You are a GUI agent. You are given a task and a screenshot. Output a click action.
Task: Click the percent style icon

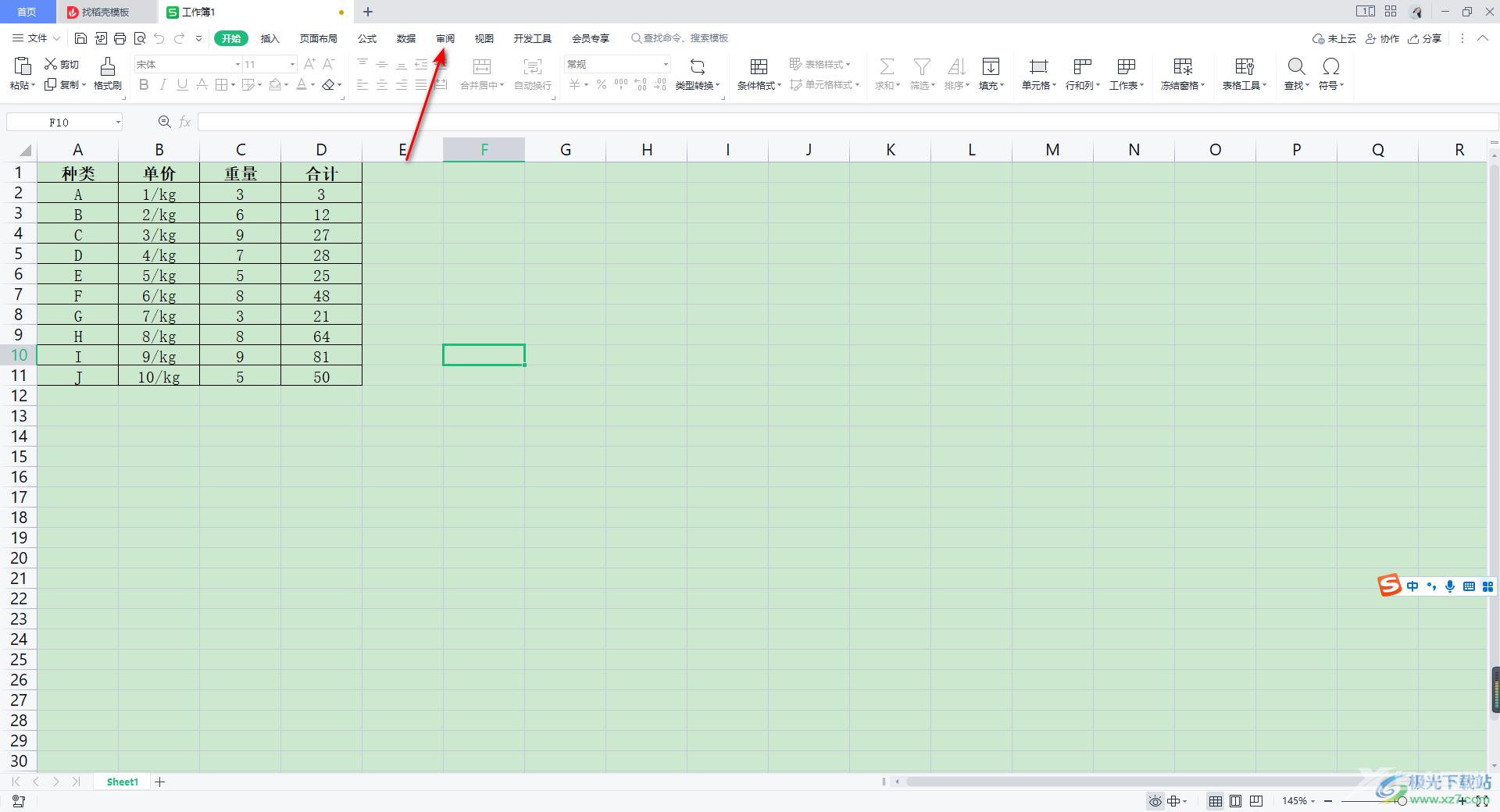602,84
